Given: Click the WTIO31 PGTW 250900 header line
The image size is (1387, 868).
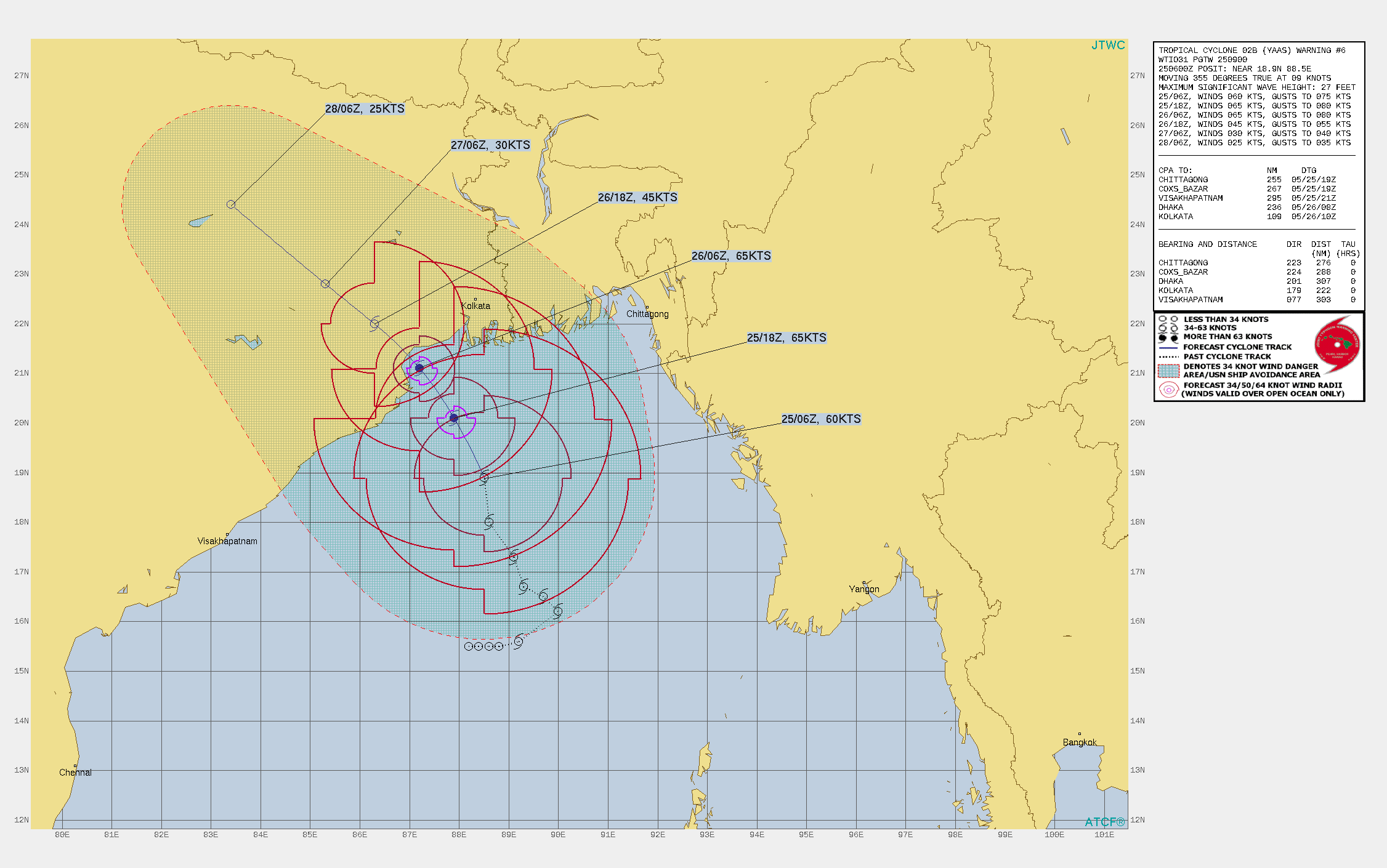Looking at the screenshot, I should [x=1202, y=60].
